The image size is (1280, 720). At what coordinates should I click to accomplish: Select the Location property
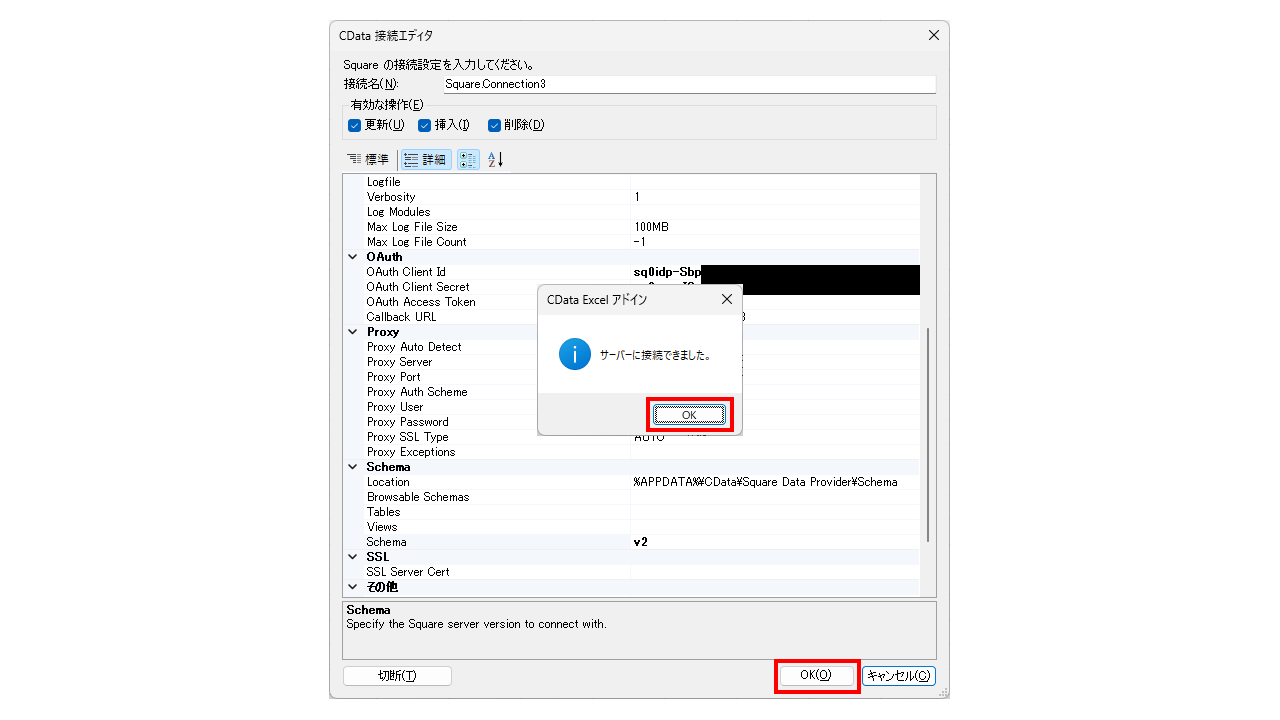(388, 482)
